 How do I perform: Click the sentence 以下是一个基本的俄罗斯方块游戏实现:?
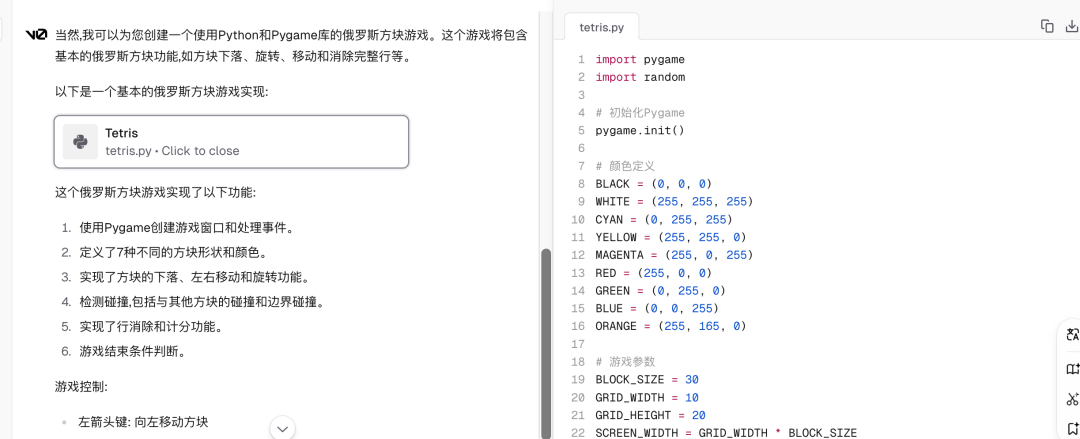(160, 91)
